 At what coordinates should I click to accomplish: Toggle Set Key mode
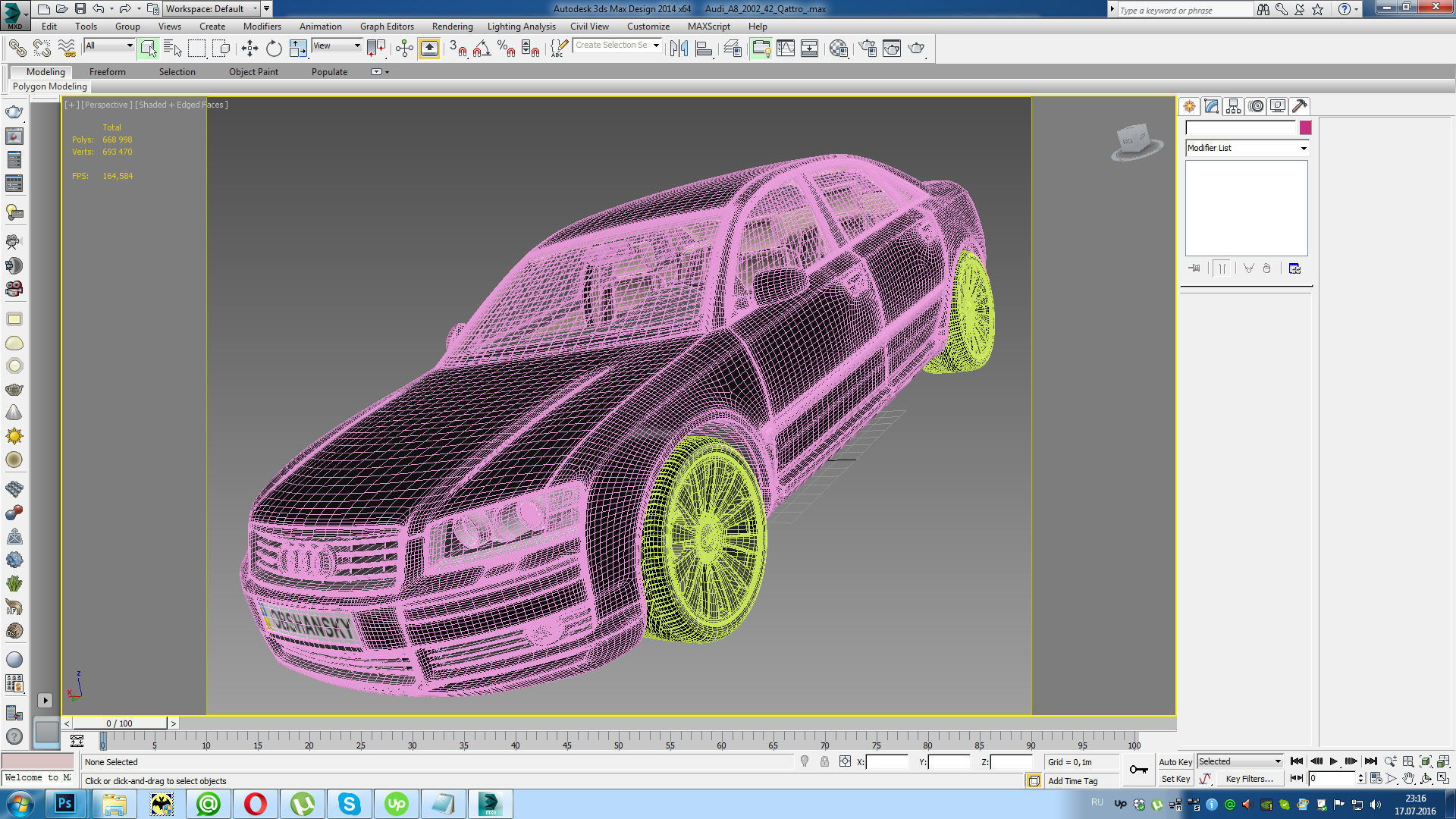[1175, 779]
